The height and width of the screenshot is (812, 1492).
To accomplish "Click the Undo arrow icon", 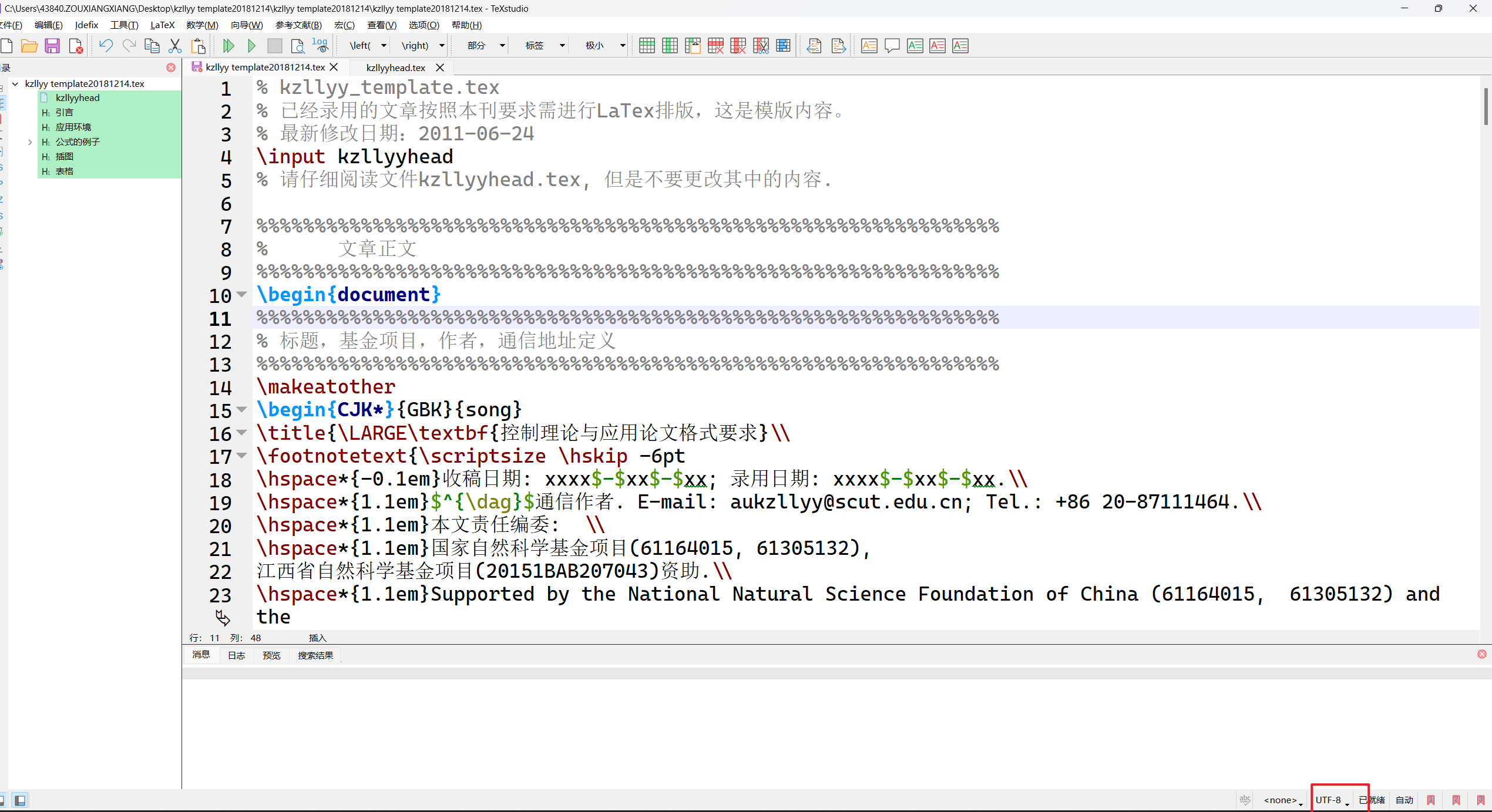I will click(x=106, y=46).
